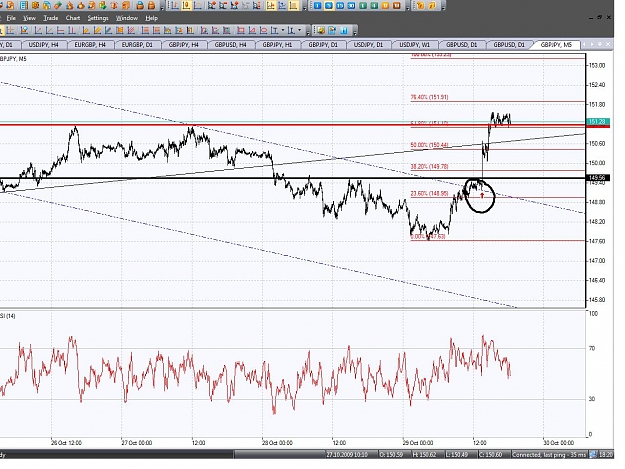Image resolution: width=625 pixels, height=469 pixels.
Task: Switch to the USDJPY, H4 tab
Action: point(43,45)
